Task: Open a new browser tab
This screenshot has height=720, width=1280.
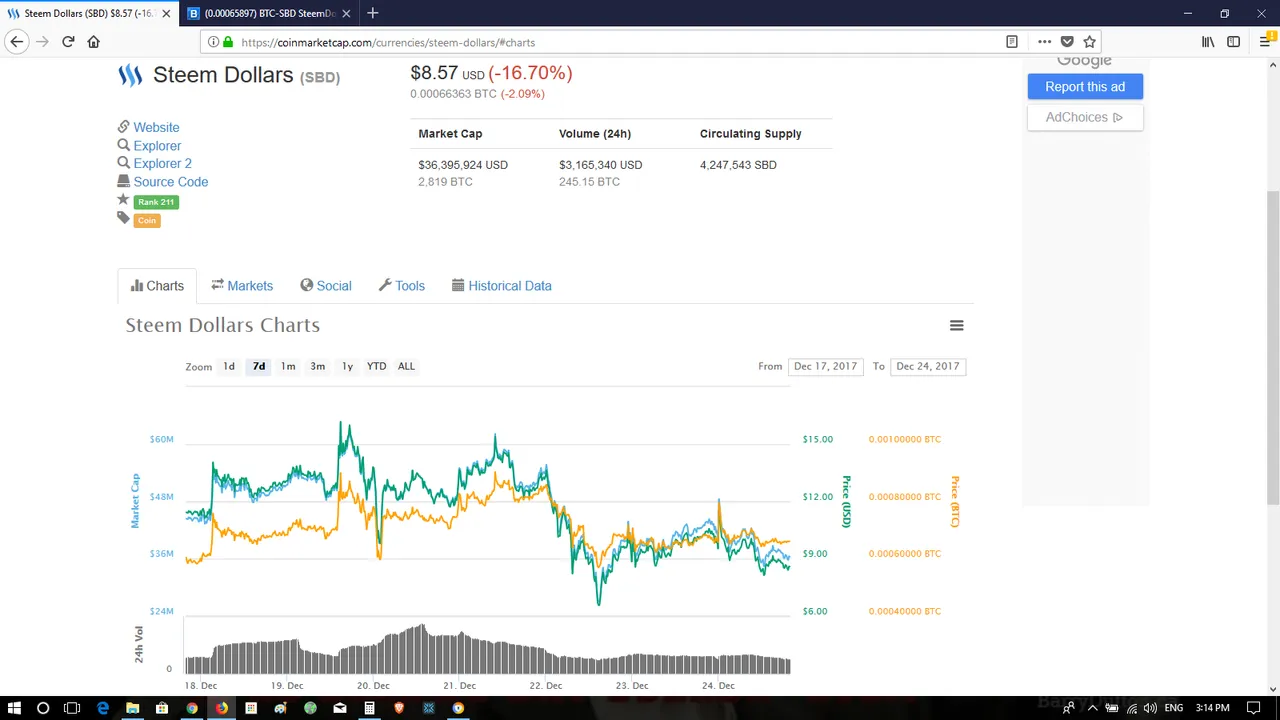Action: click(x=372, y=13)
